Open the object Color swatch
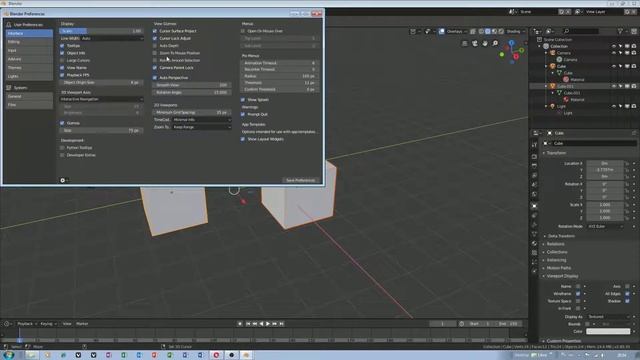 tap(608, 331)
